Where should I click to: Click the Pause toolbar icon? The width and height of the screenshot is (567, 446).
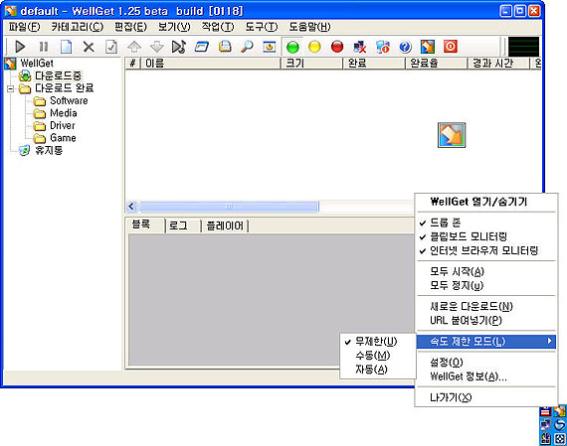point(43,47)
